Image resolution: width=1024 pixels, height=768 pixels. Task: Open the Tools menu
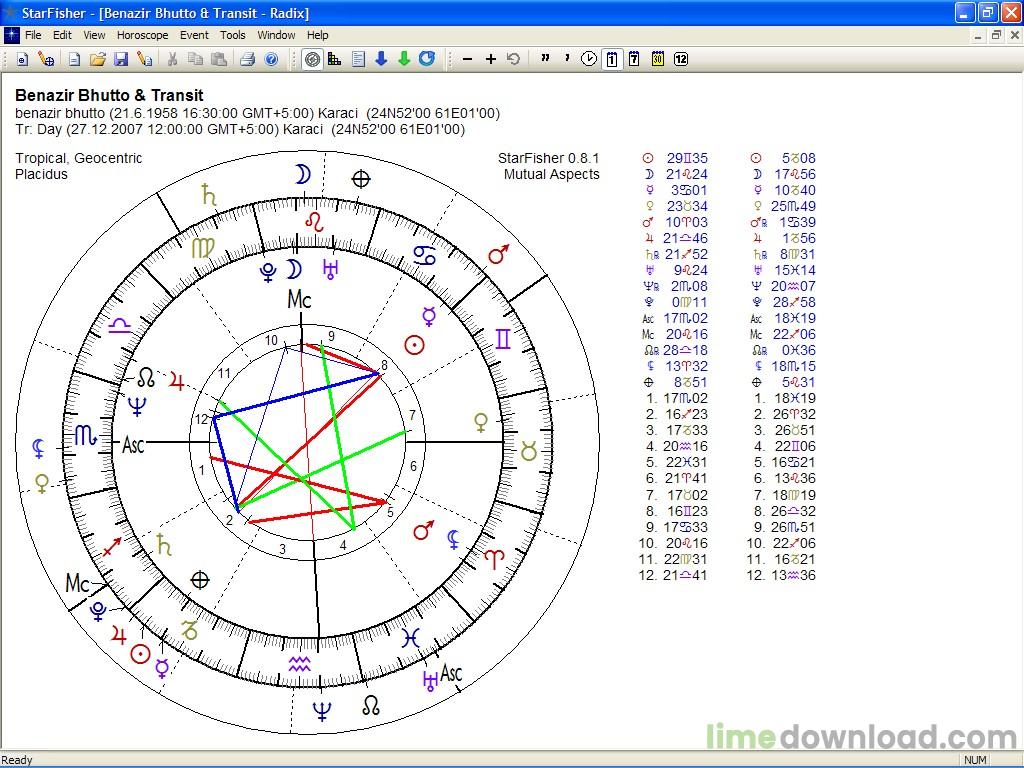tap(233, 35)
